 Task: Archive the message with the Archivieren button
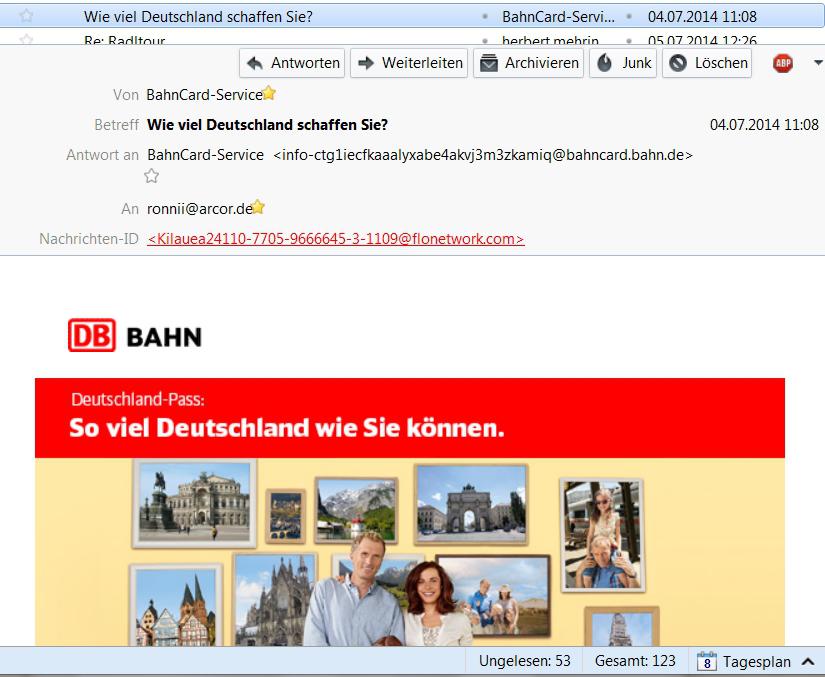(x=528, y=63)
